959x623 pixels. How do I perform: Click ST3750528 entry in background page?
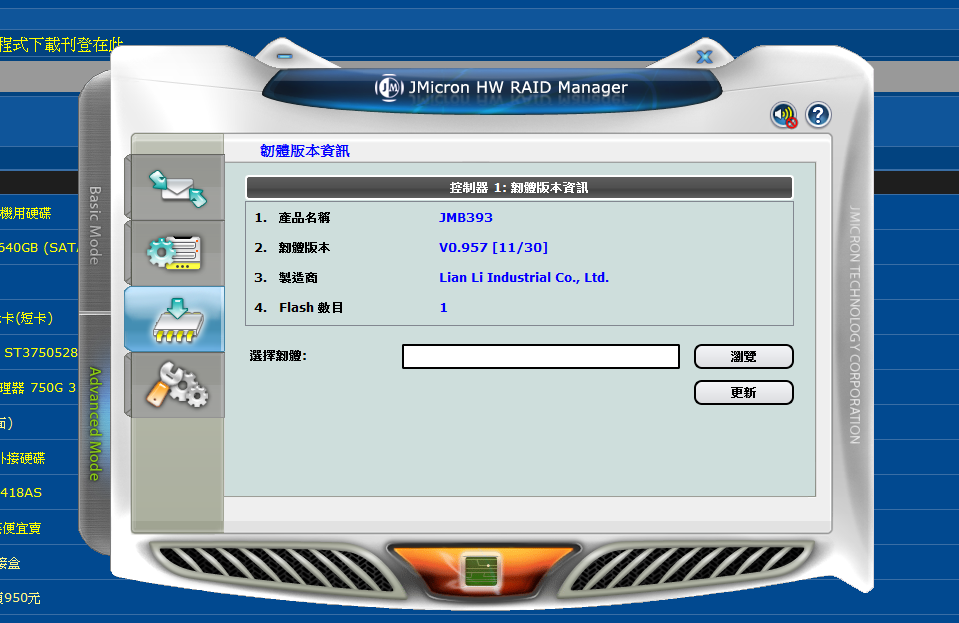(x=41, y=353)
